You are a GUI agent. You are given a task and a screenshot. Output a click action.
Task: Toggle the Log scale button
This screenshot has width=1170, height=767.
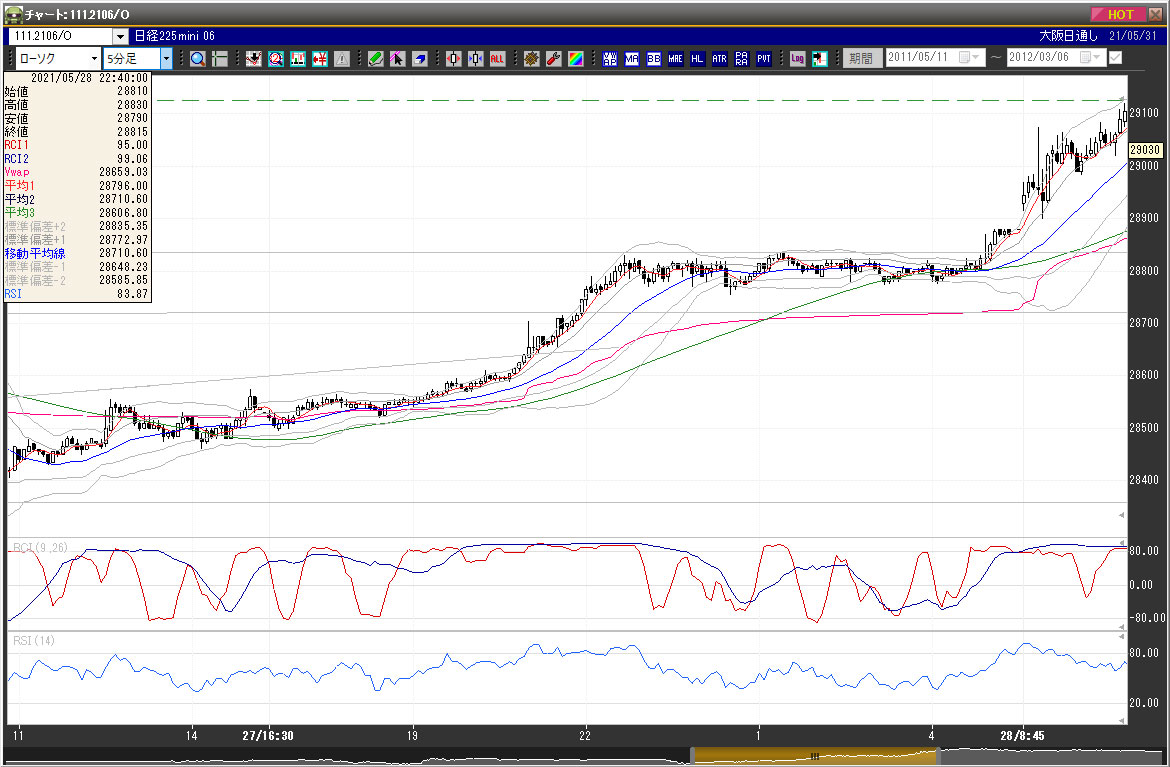pyautogui.click(x=797, y=58)
